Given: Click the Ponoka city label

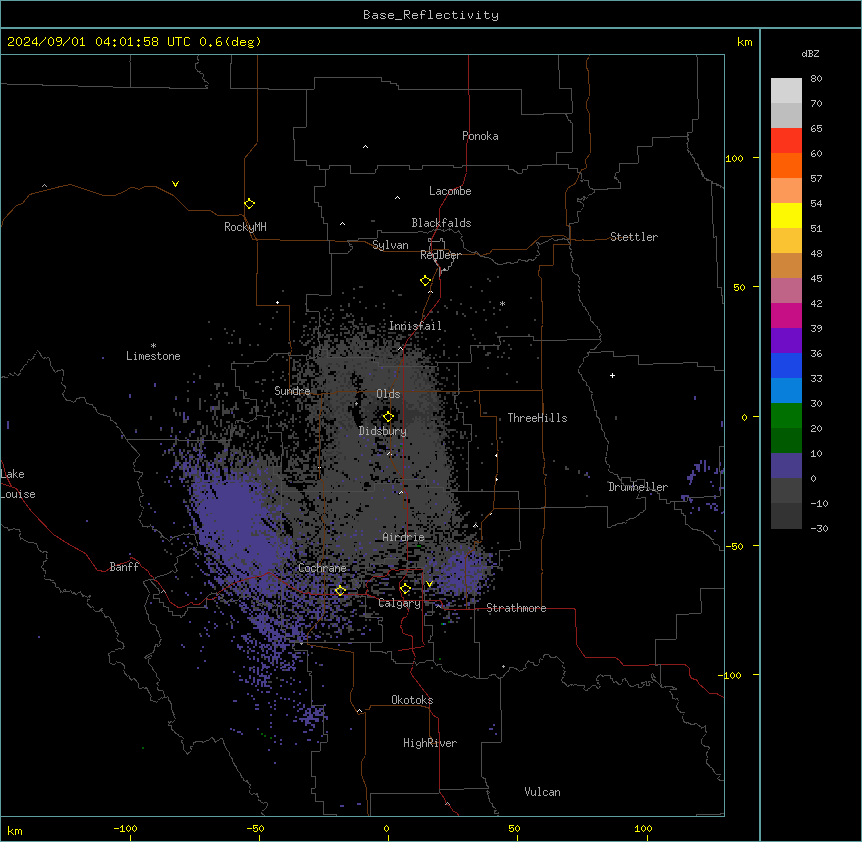Looking at the screenshot, I should [480, 136].
